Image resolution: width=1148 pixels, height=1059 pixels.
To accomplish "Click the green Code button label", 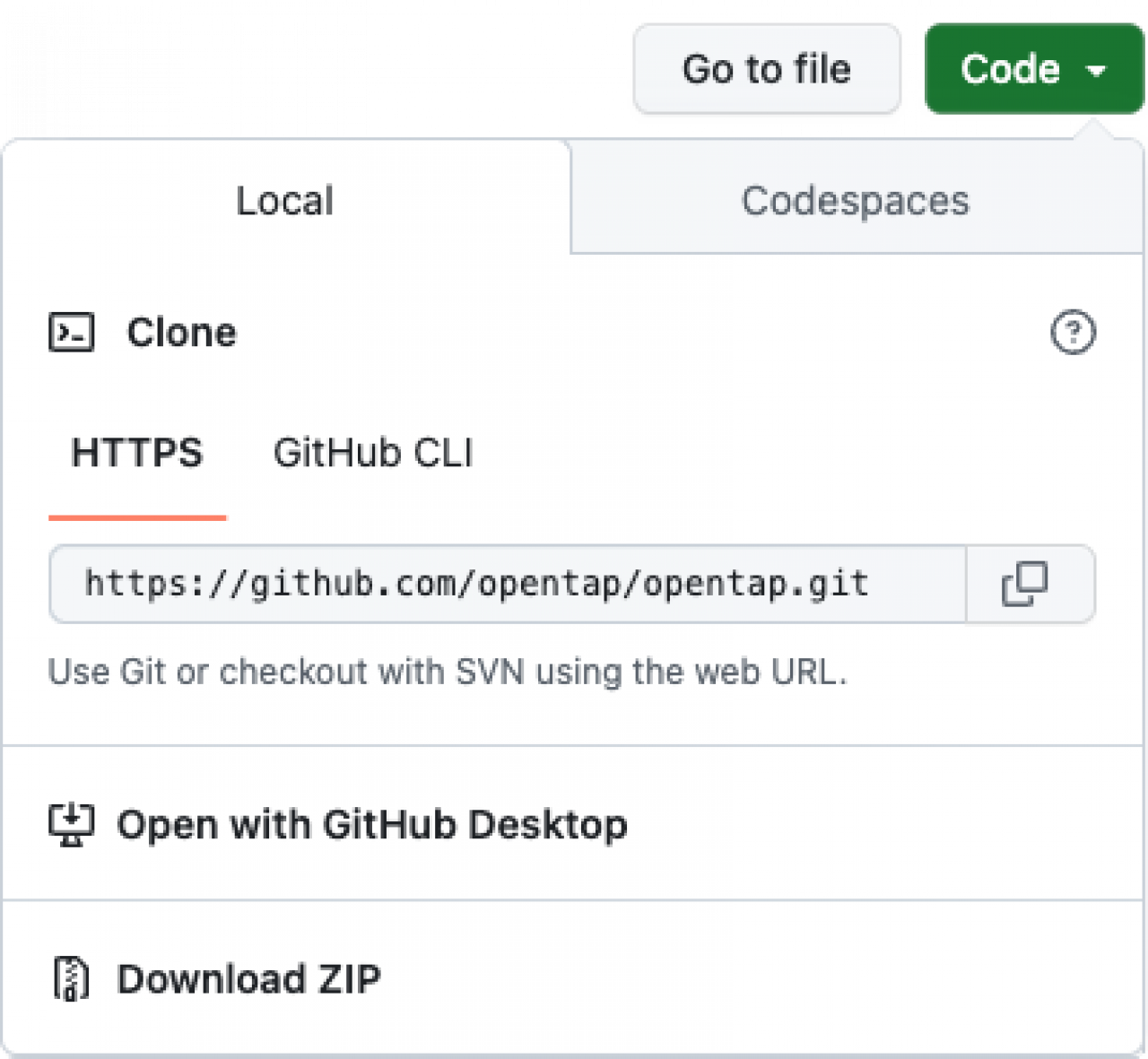I will point(1010,69).
